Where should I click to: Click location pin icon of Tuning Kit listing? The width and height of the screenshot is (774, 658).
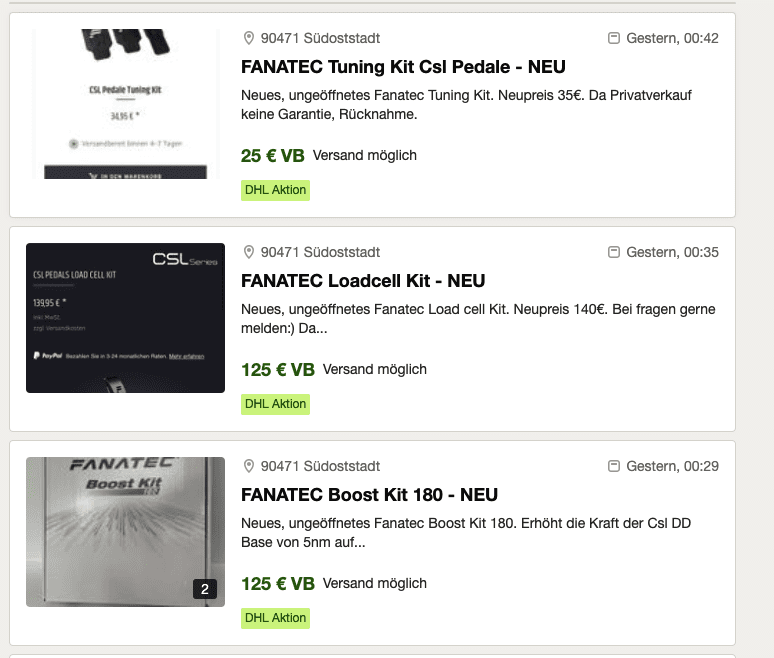pos(249,38)
